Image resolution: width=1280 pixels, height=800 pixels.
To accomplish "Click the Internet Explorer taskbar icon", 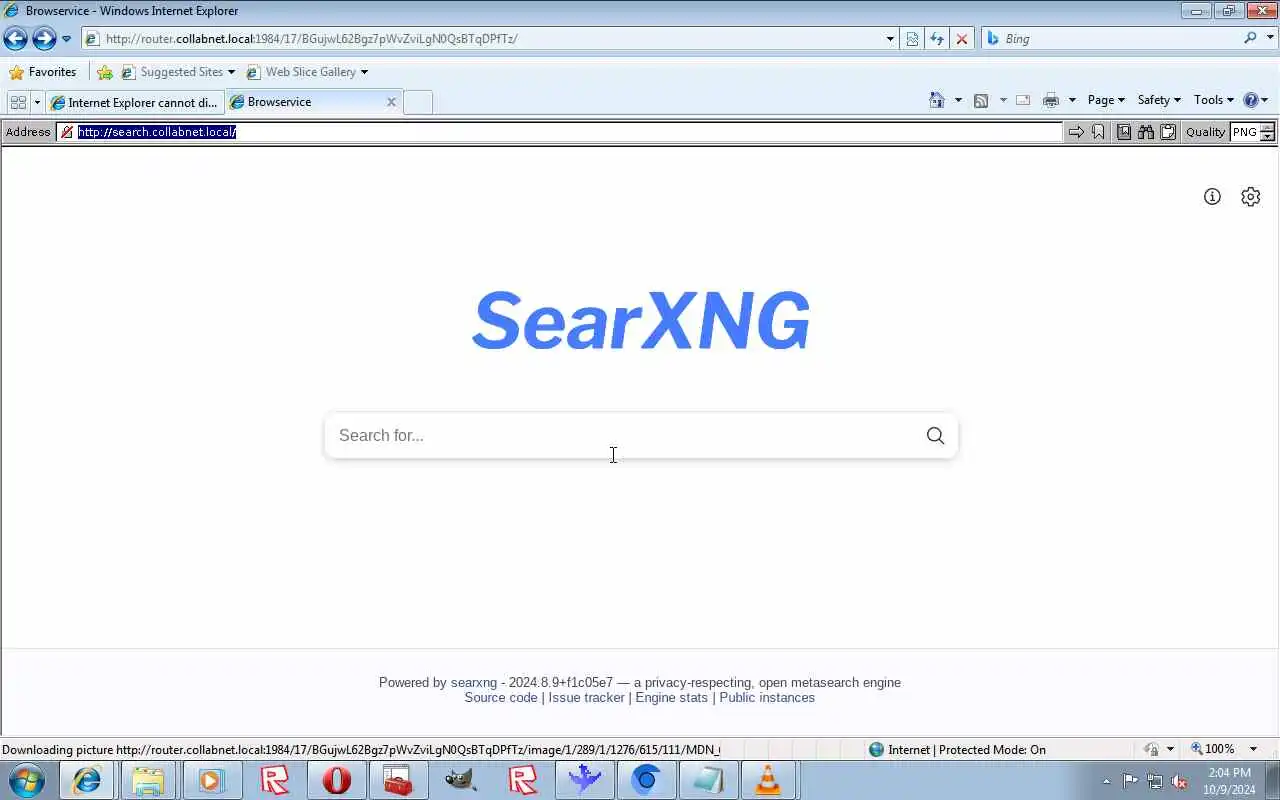I will point(87,780).
